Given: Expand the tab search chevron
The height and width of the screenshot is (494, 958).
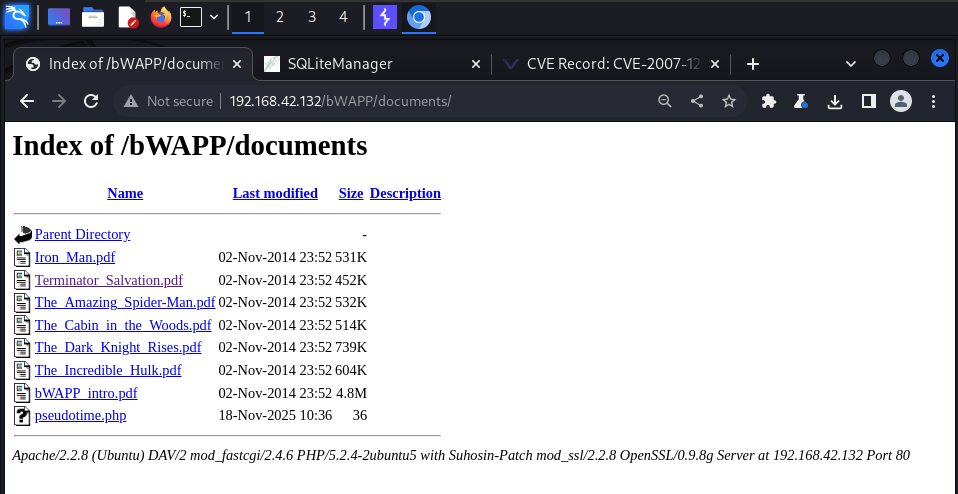Looking at the screenshot, I should point(850,63).
